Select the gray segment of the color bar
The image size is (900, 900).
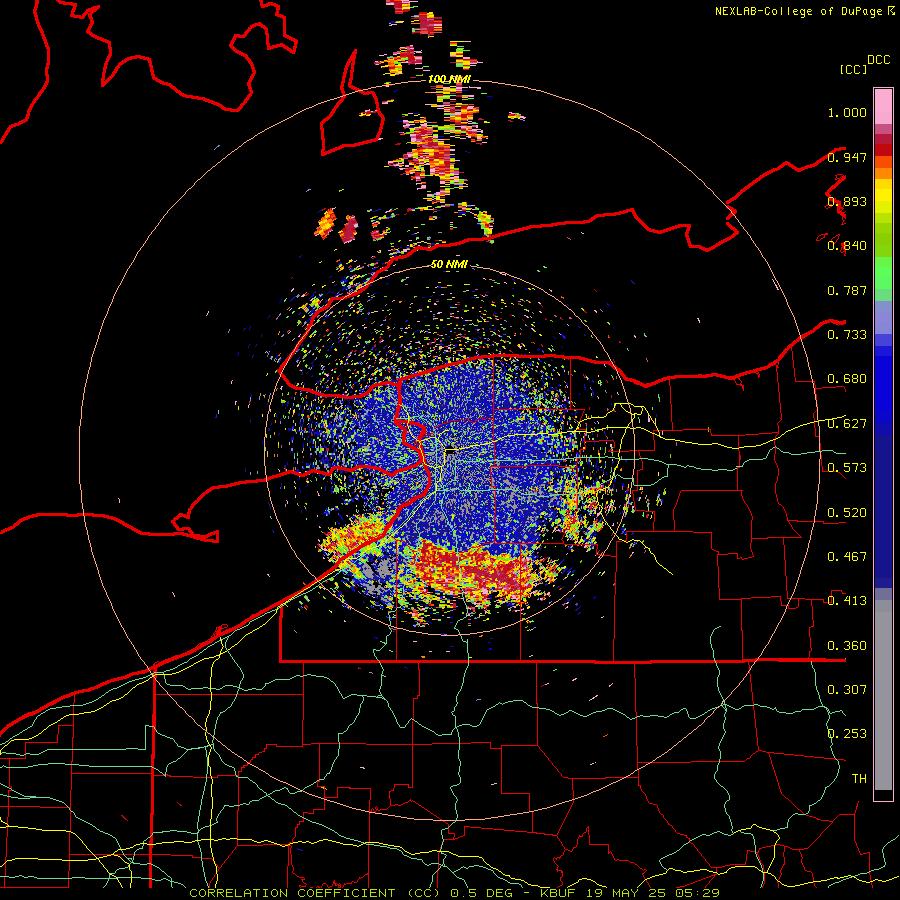pyautogui.click(x=883, y=695)
